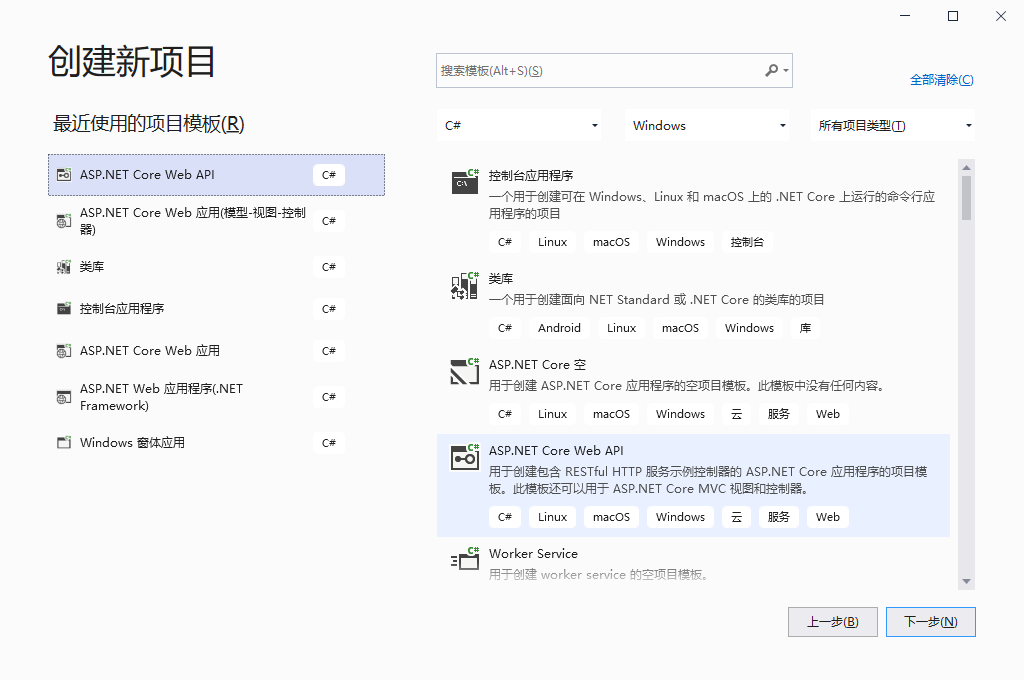1024x680 pixels.
Task: Open the 所有项目类型 project type dropdown
Action: [893, 125]
